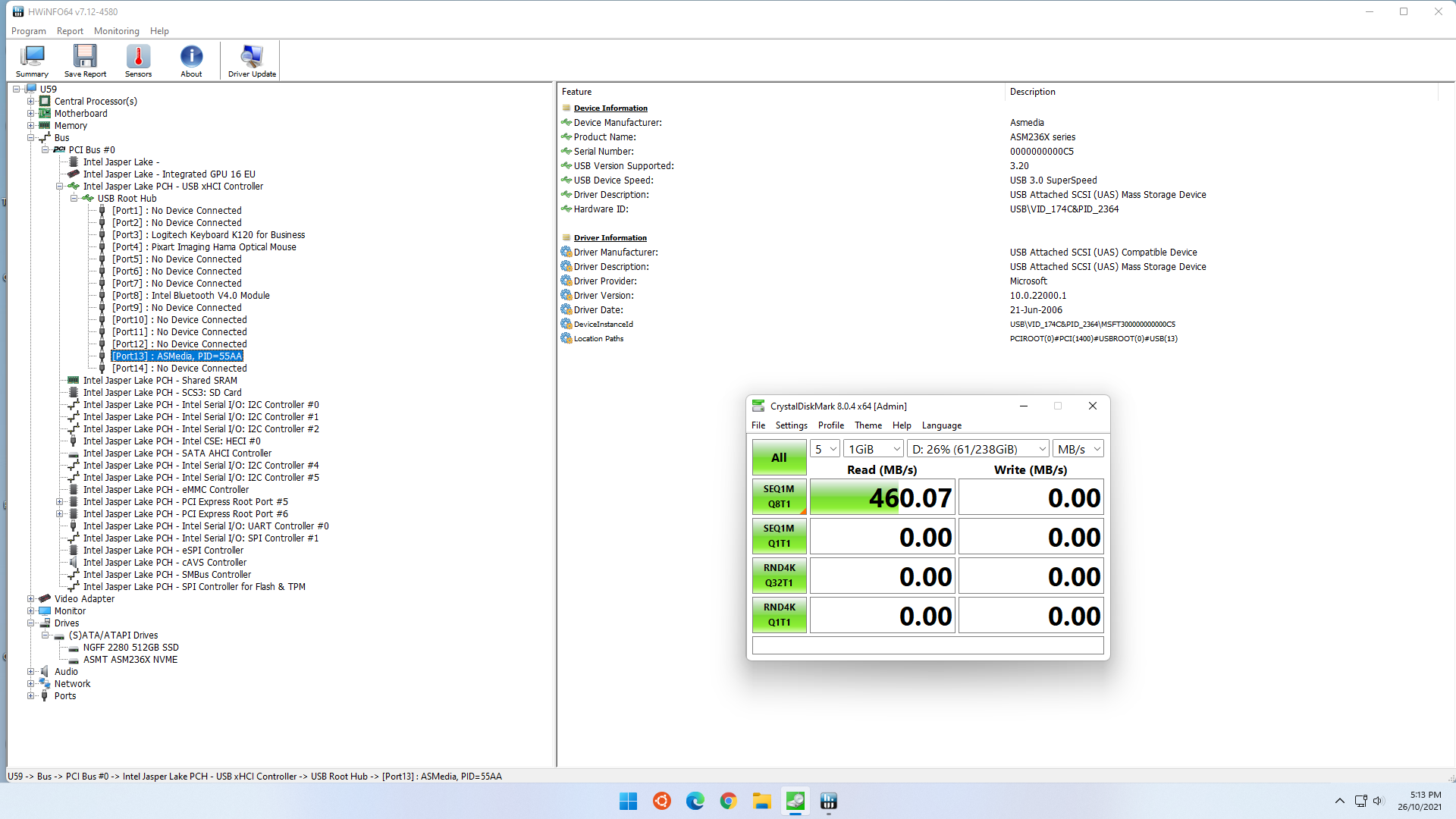
Task: Collapse the Drives tree node
Action: click(x=31, y=623)
